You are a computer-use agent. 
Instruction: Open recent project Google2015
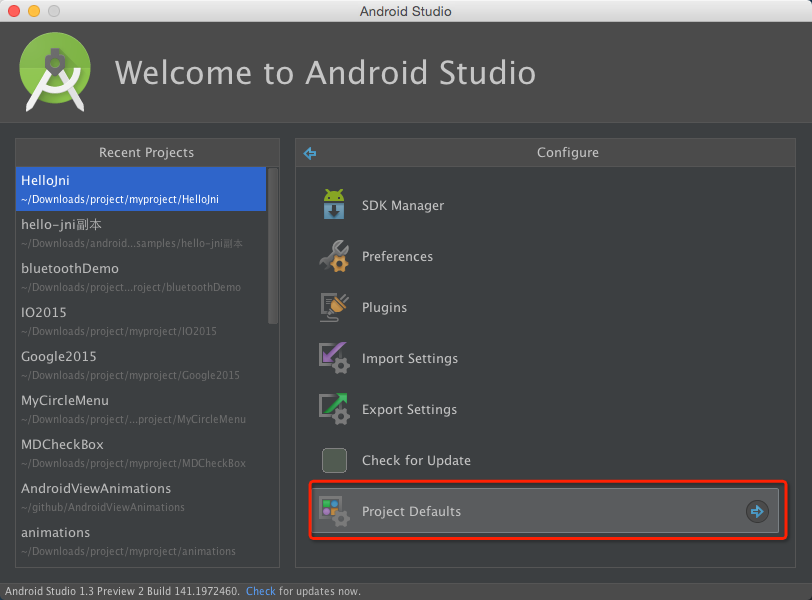141,365
